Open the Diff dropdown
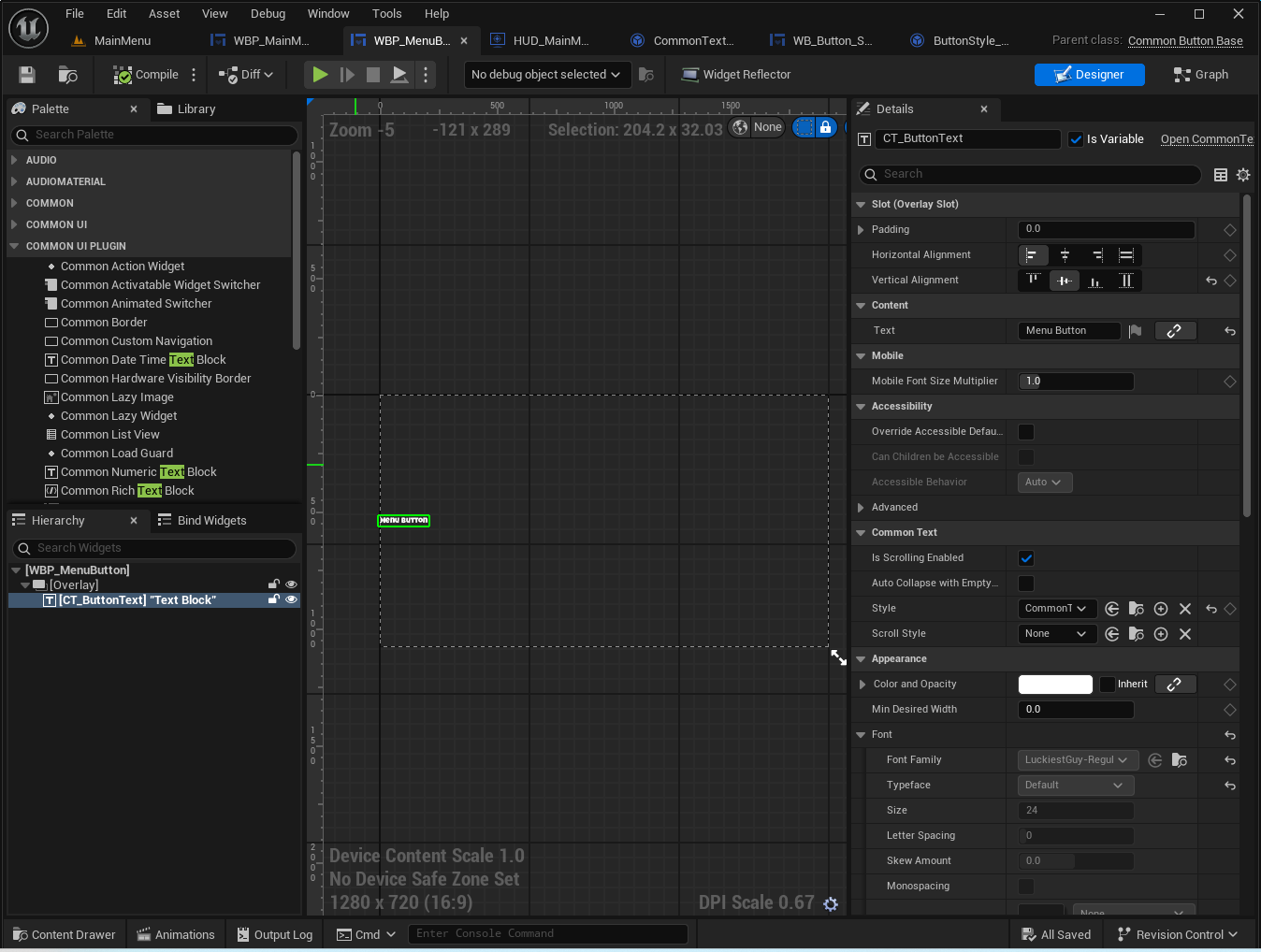 pyautogui.click(x=246, y=75)
